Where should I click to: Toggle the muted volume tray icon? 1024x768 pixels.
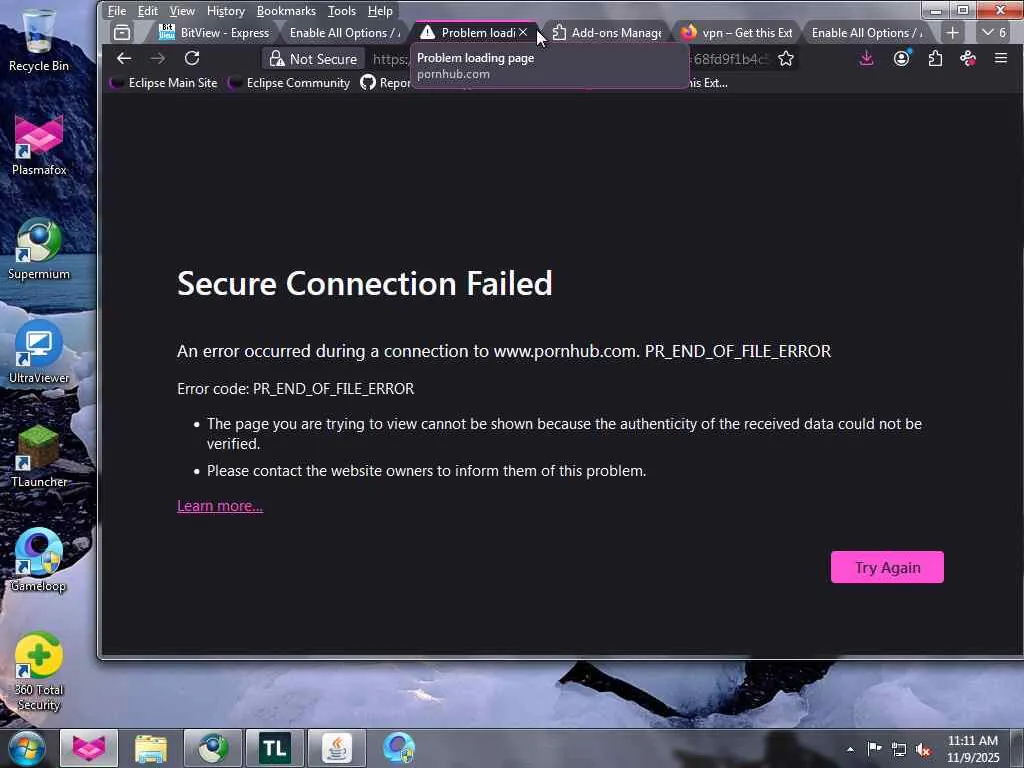(923, 749)
